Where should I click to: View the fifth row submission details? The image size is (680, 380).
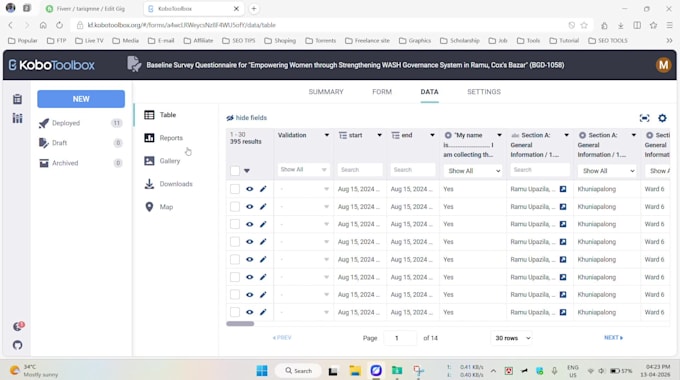(249, 259)
